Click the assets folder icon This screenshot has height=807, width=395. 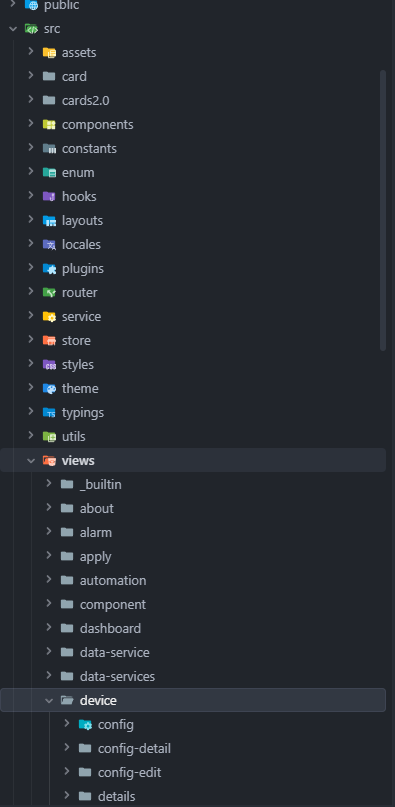(x=49, y=52)
